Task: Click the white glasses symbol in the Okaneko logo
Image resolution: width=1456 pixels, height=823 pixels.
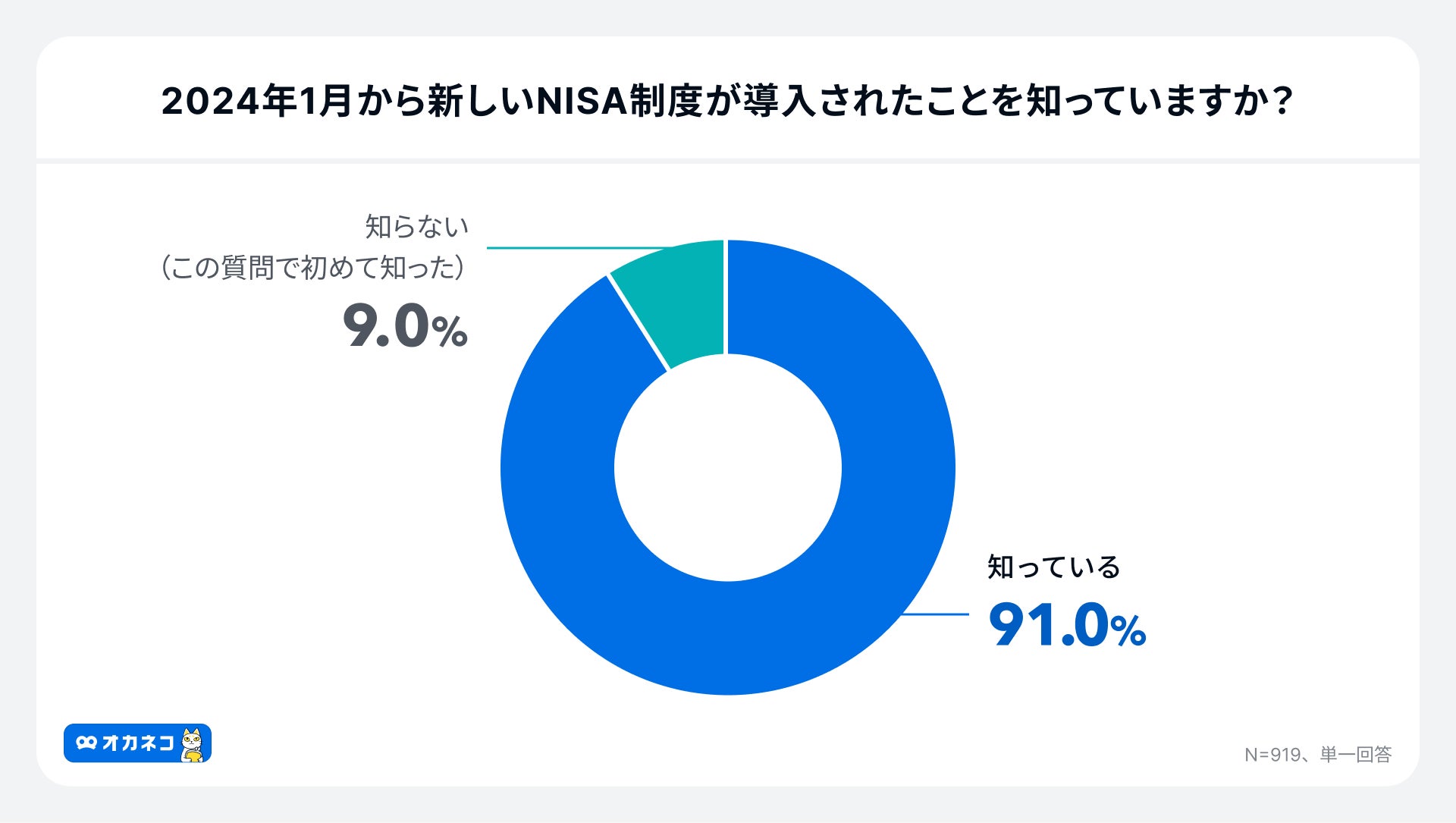Action: click(x=86, y=743)
